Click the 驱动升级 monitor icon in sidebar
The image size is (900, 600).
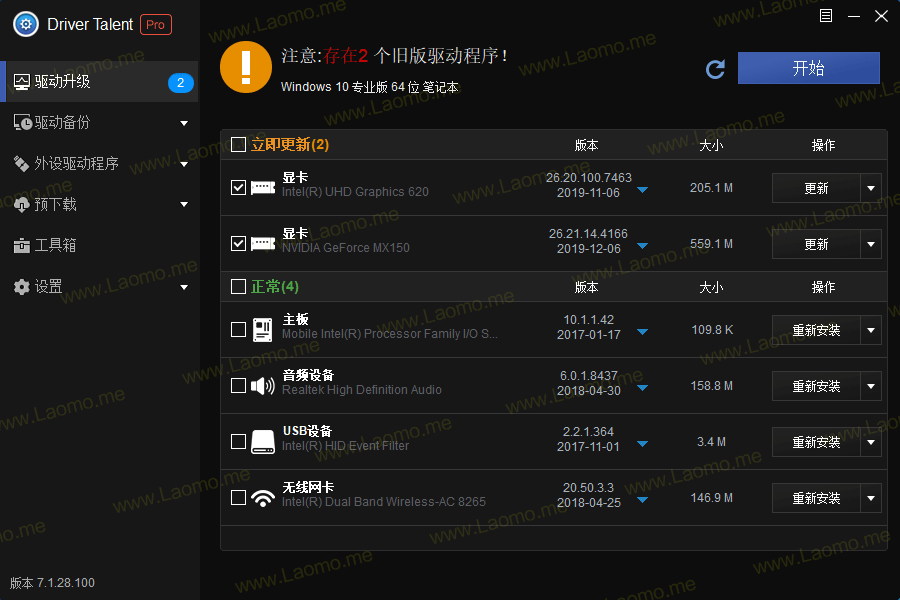pos(22,82)
